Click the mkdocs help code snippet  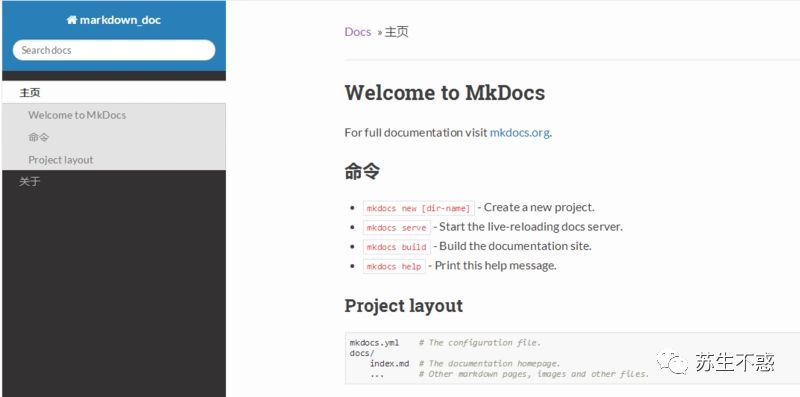coord(394,266)
